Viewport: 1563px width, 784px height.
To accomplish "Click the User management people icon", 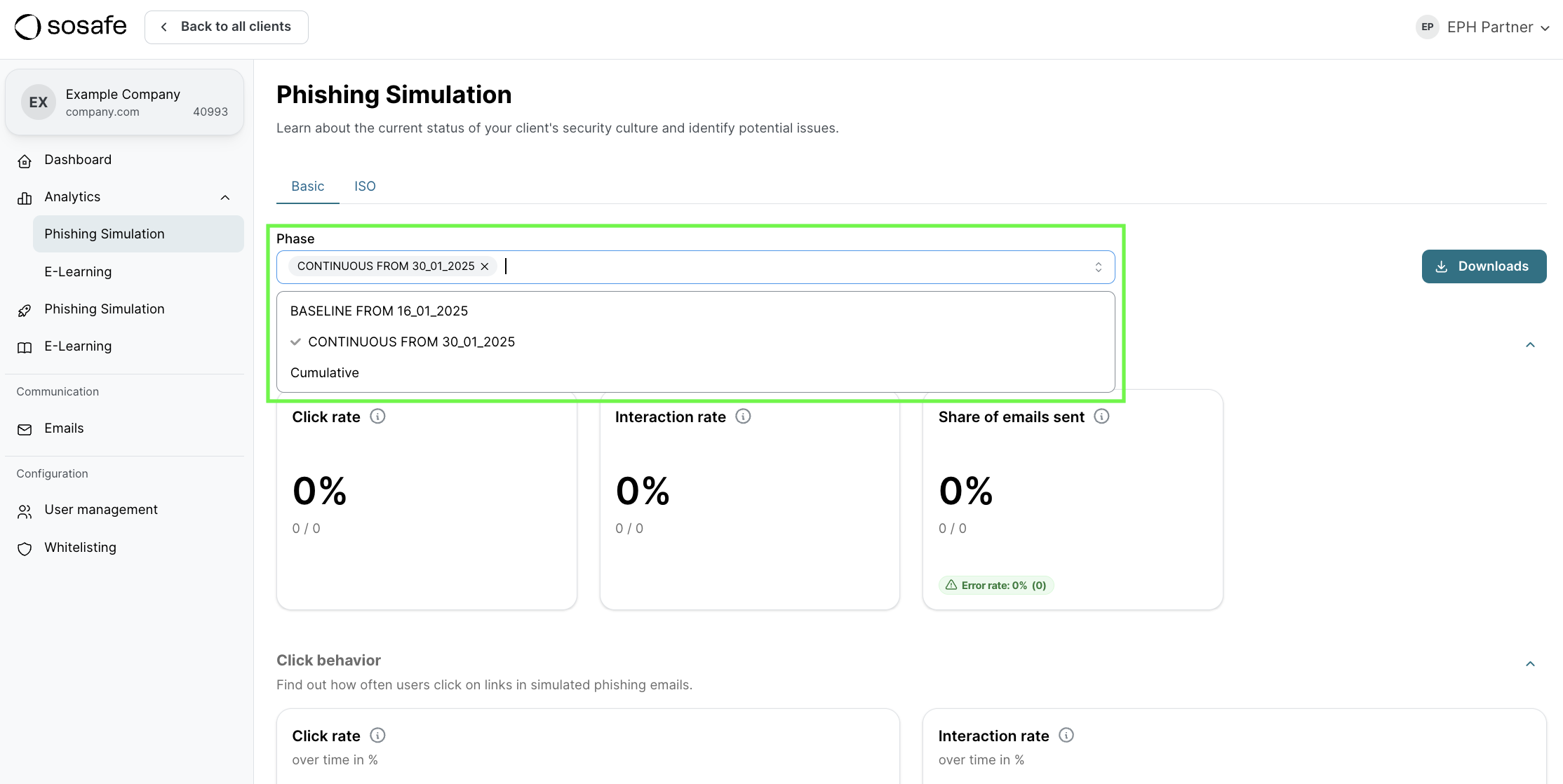I will click(x=25, y=511).
